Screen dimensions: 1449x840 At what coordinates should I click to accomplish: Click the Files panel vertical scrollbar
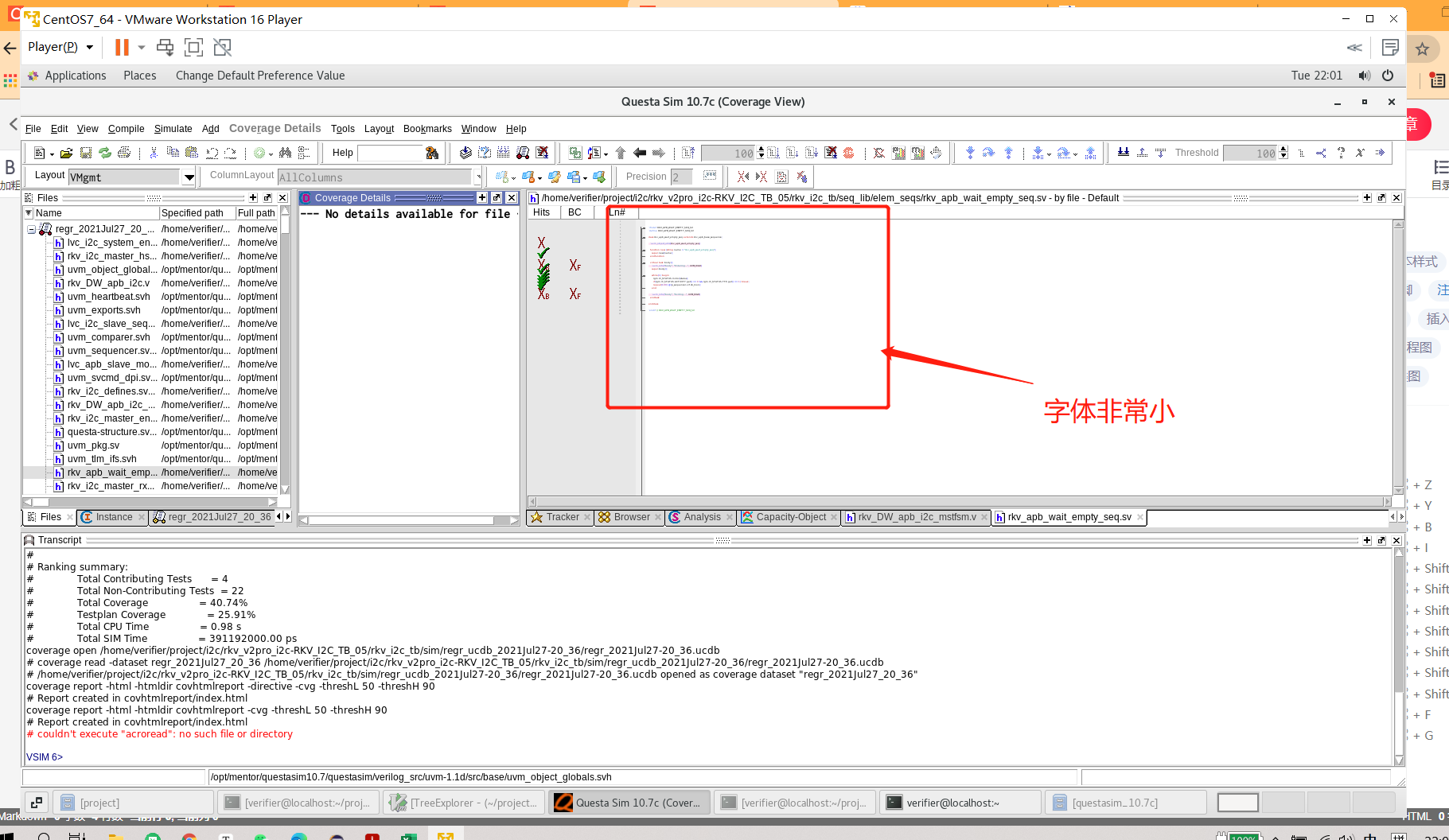point(285,350)
